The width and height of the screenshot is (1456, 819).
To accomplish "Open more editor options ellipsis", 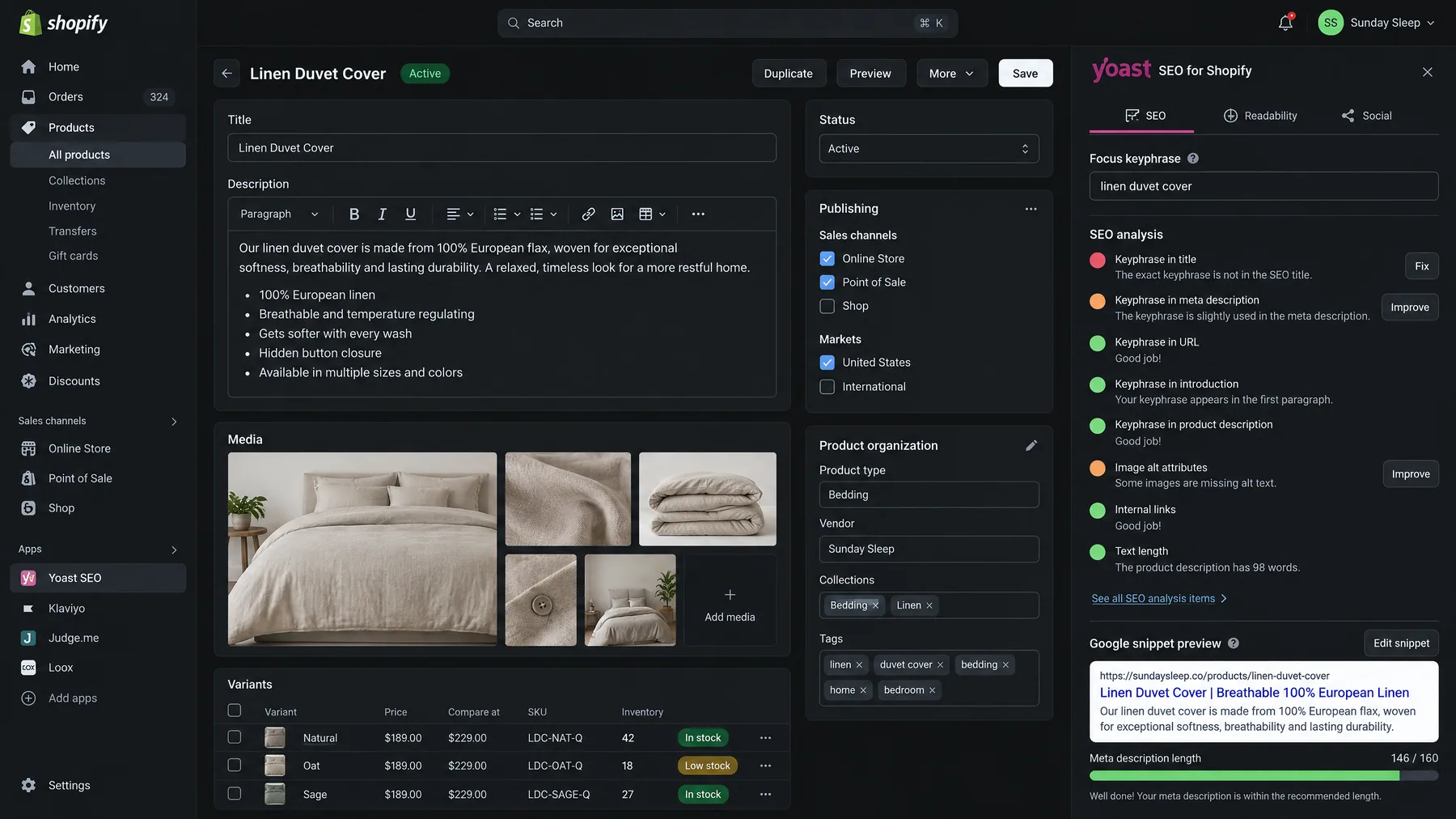I will [698, 214].
